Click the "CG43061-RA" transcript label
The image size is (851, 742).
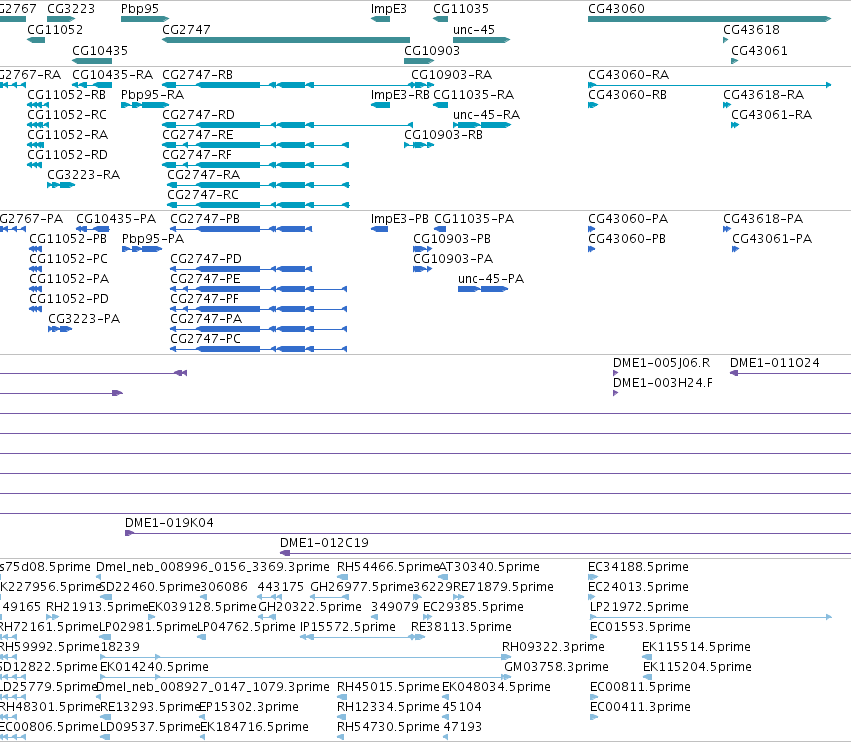coord(772,115)
